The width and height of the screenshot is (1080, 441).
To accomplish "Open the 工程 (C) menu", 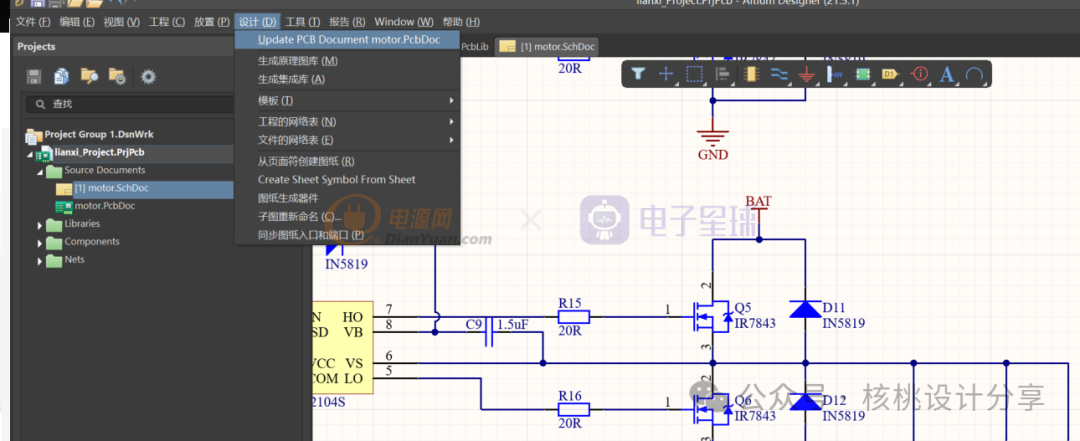I will [x=167, y=21].
